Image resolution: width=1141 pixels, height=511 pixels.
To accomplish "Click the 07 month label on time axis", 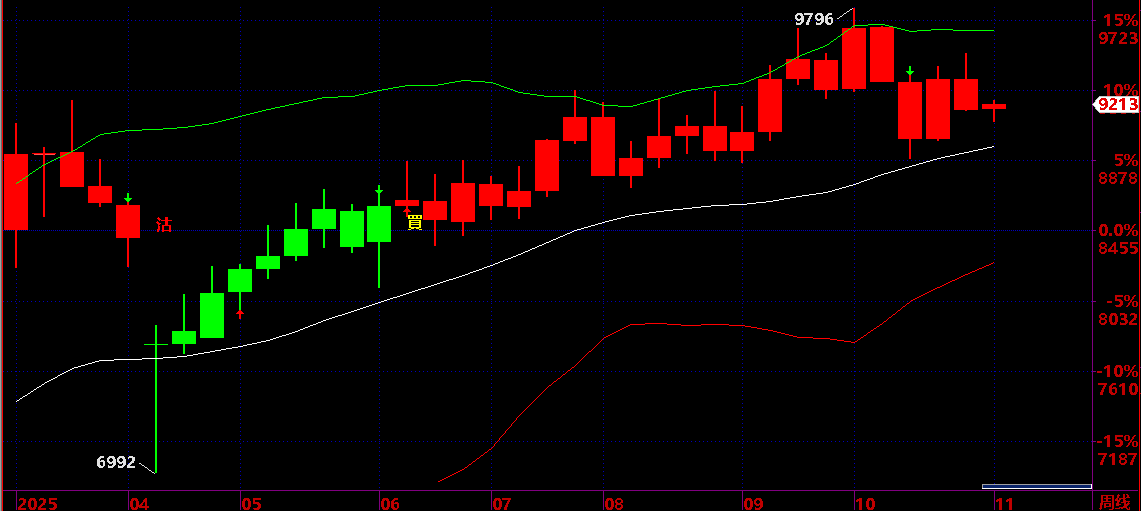I will [x=502, y=503].
